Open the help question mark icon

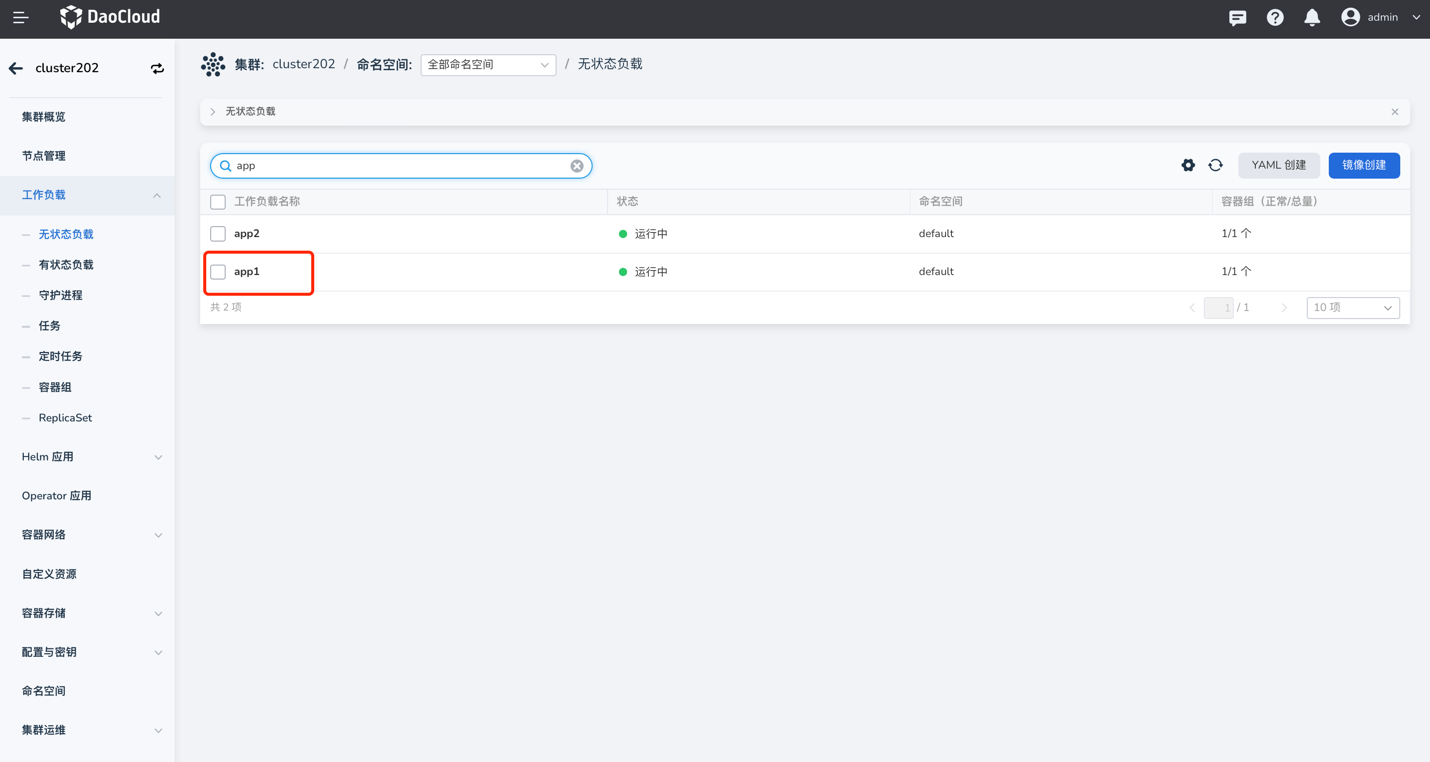[x=1275, y=18]
